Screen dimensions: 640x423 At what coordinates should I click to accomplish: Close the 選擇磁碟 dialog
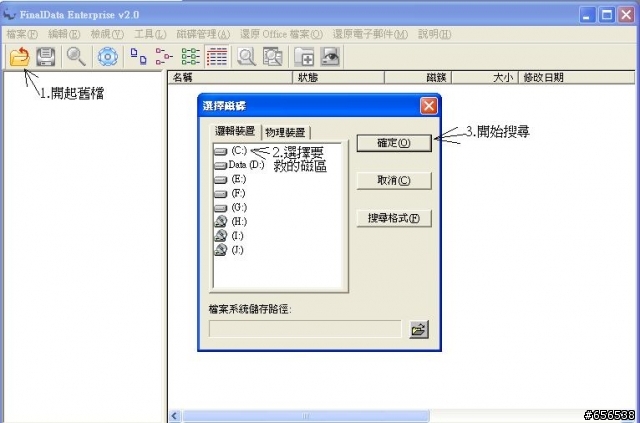(428, 106)
